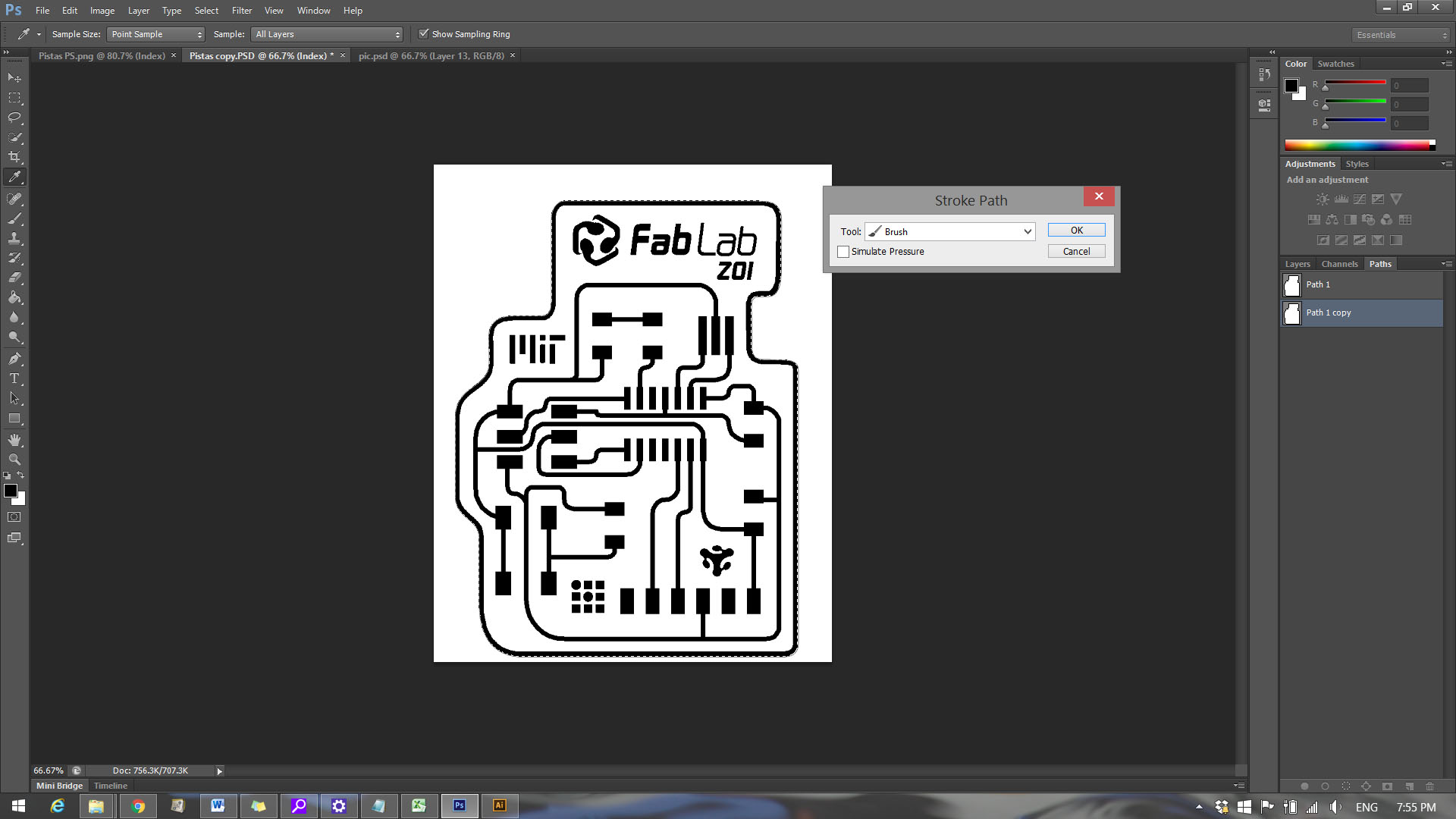Screen dimensions: 1456x819
Task: Open the Essentials workspace dropdown
Action: point(1401,35)
